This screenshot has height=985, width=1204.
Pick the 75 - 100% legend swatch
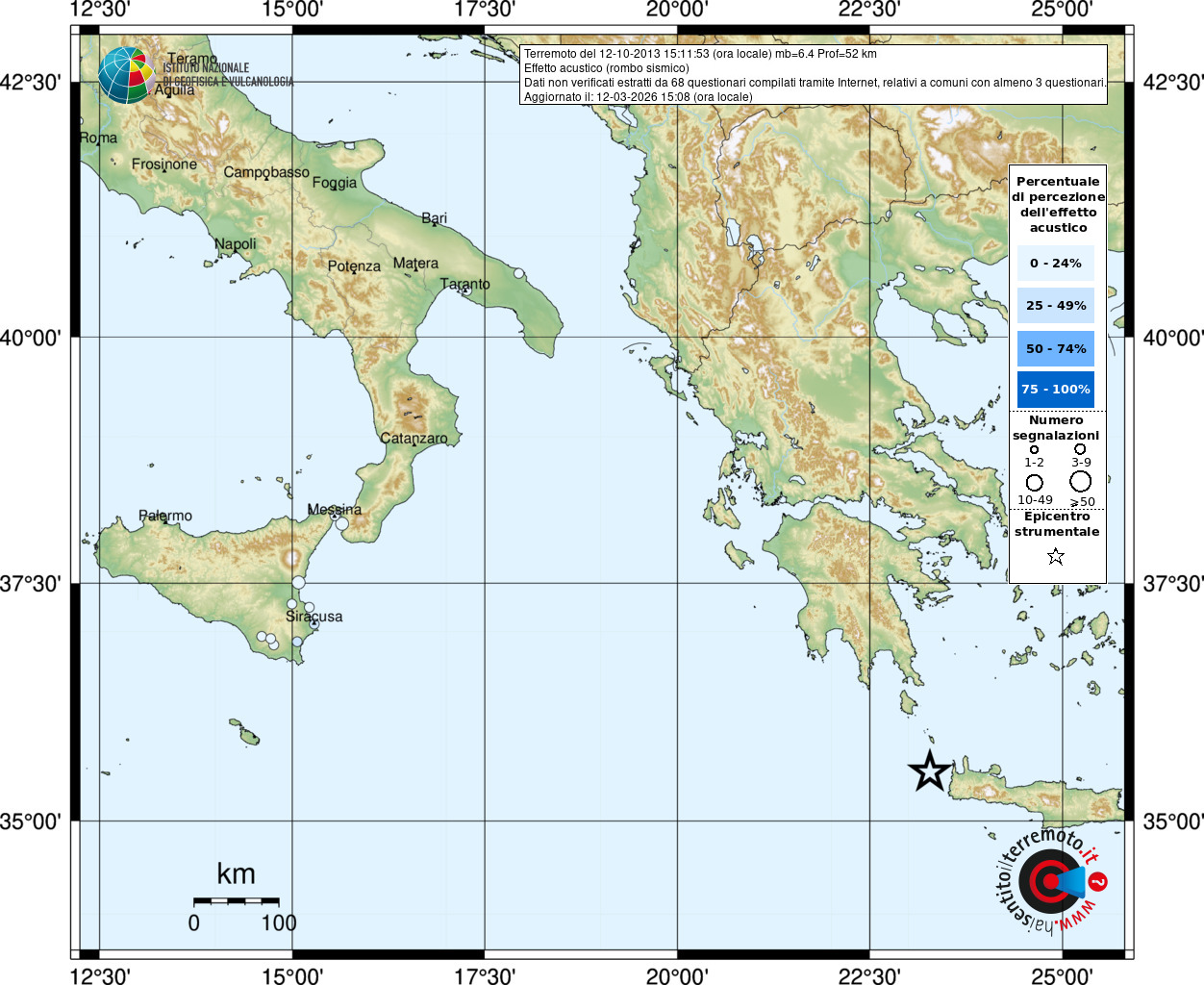[1056, 390]
